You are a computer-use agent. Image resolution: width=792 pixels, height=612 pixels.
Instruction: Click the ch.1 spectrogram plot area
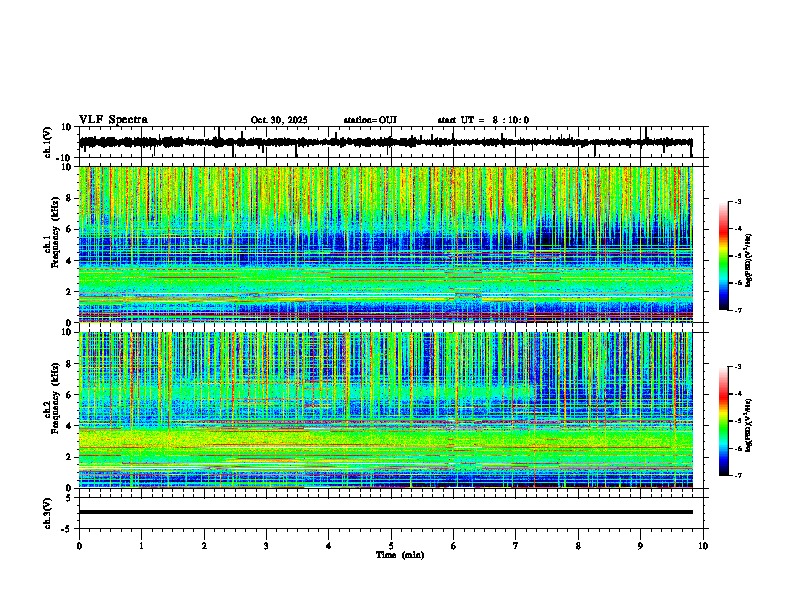(385, 244)
